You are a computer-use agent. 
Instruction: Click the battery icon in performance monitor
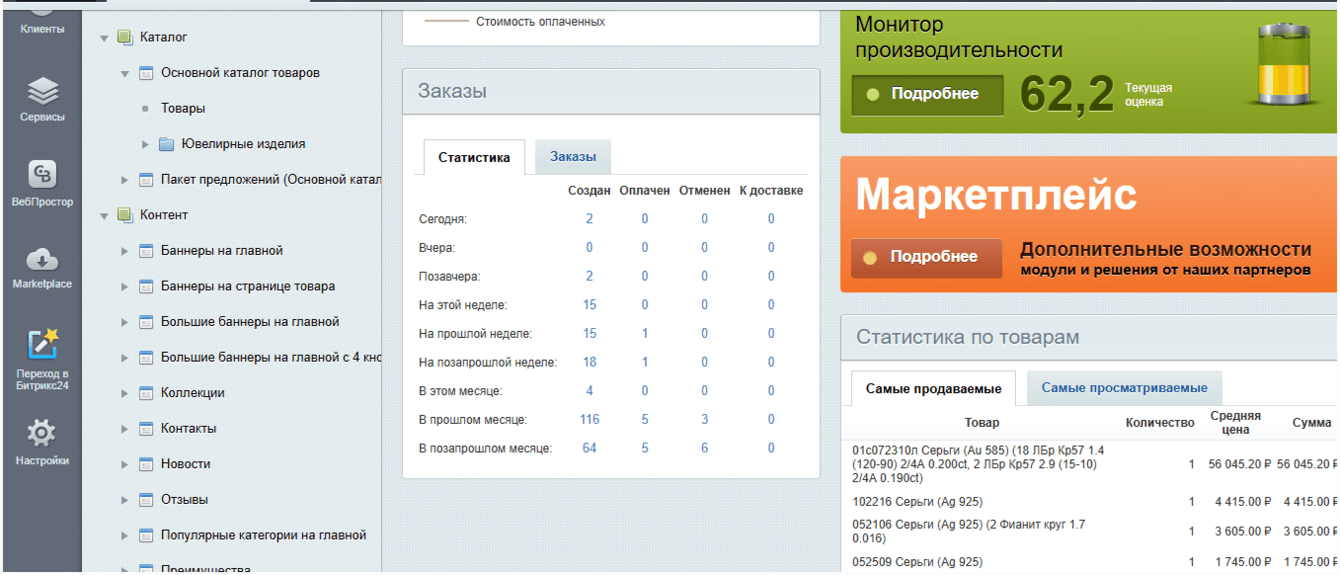(x=1286, y=64)
